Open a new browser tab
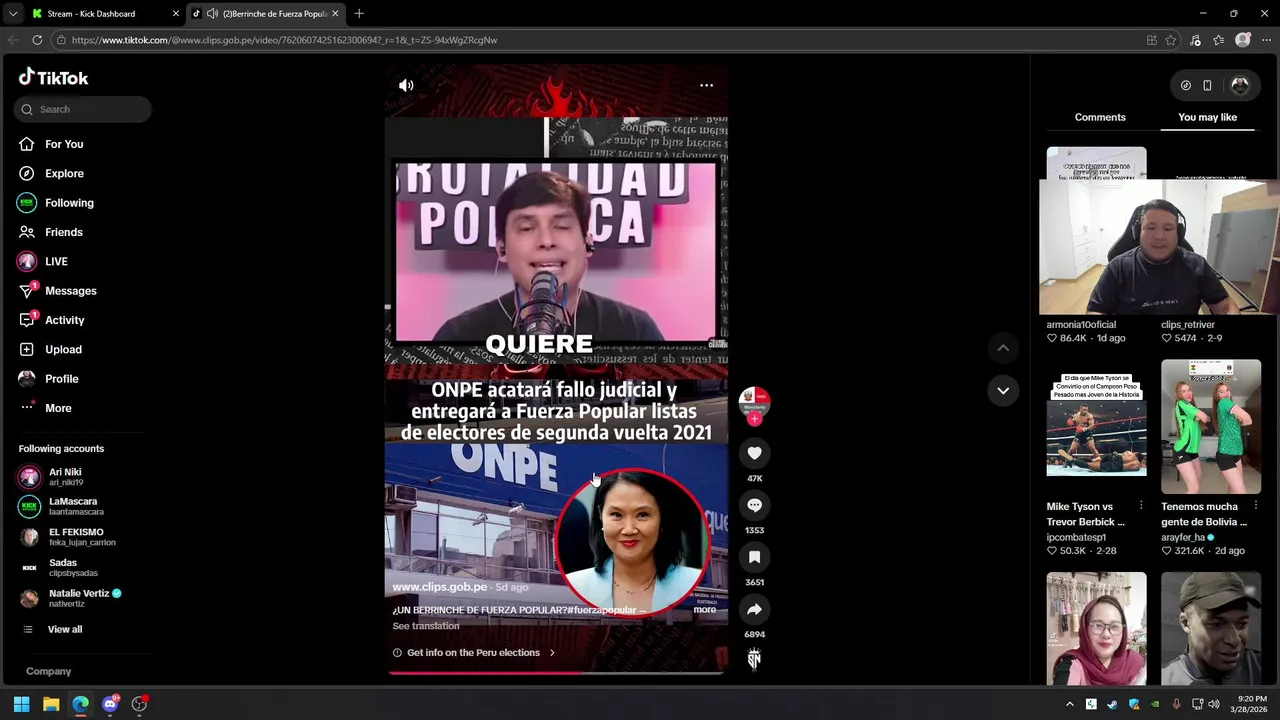 click(x=359, y=14)
